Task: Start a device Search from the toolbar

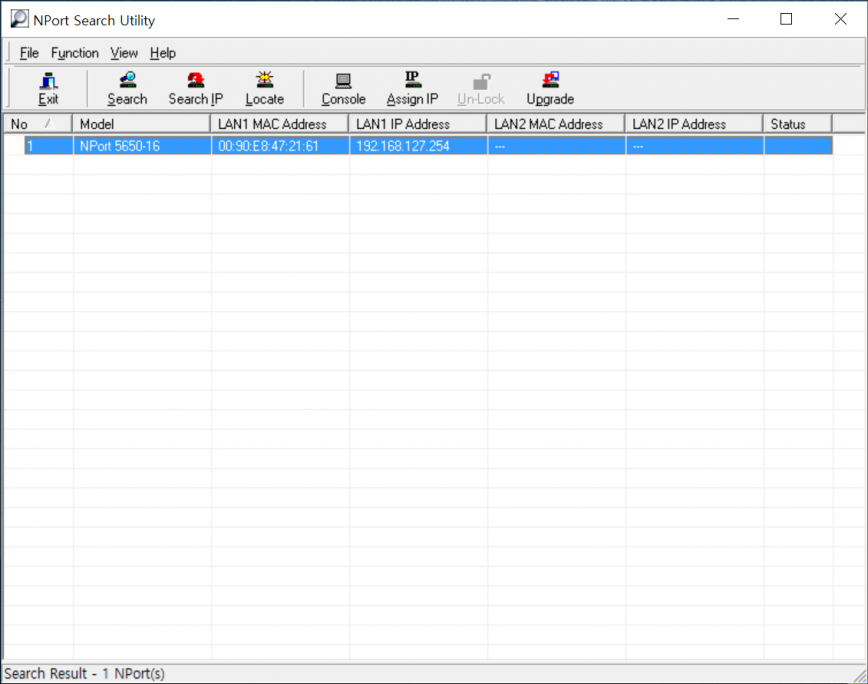Action: pyautogui.click(x=127, y=89)
